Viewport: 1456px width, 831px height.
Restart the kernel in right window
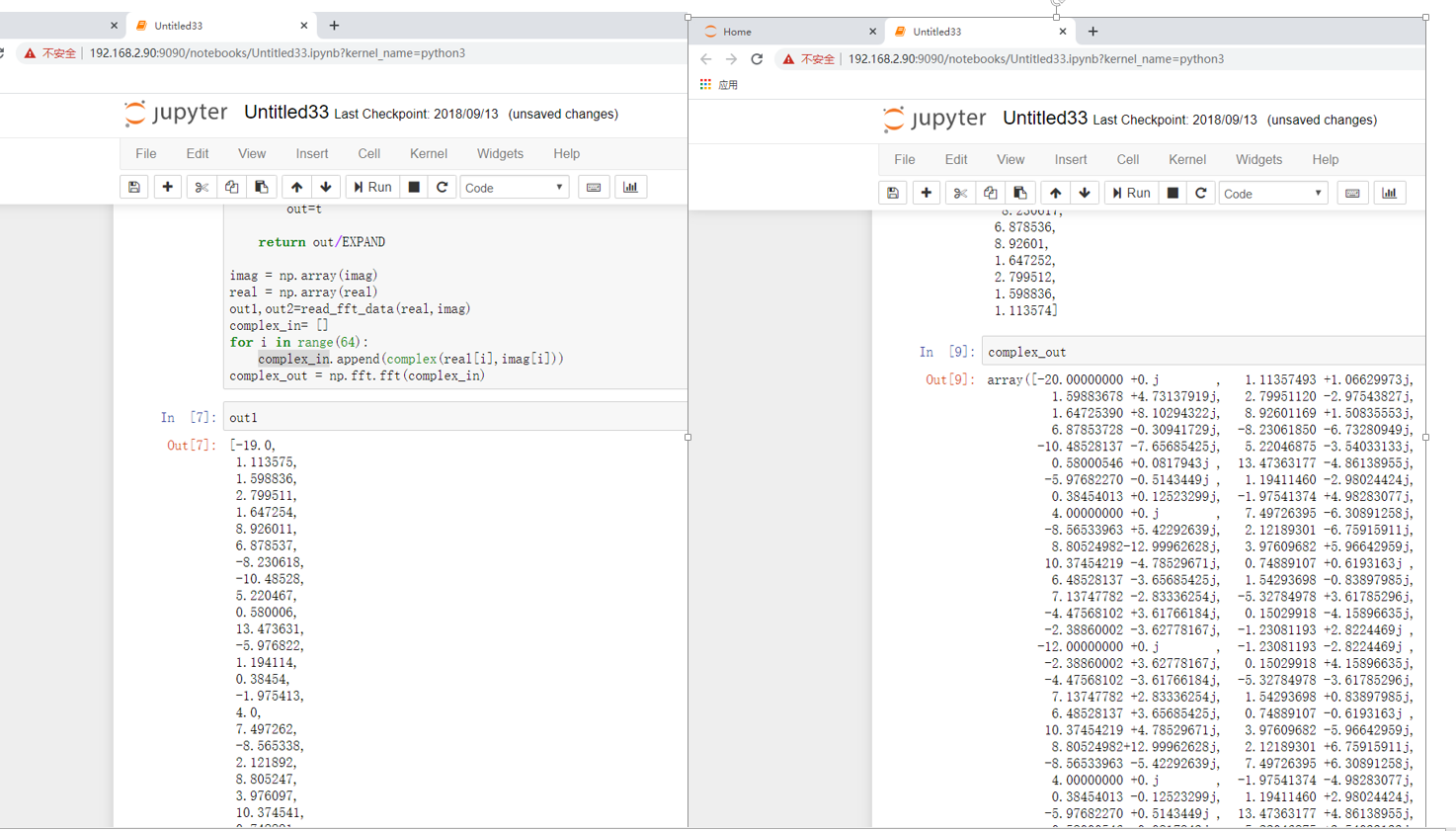tap(1201, 193)
